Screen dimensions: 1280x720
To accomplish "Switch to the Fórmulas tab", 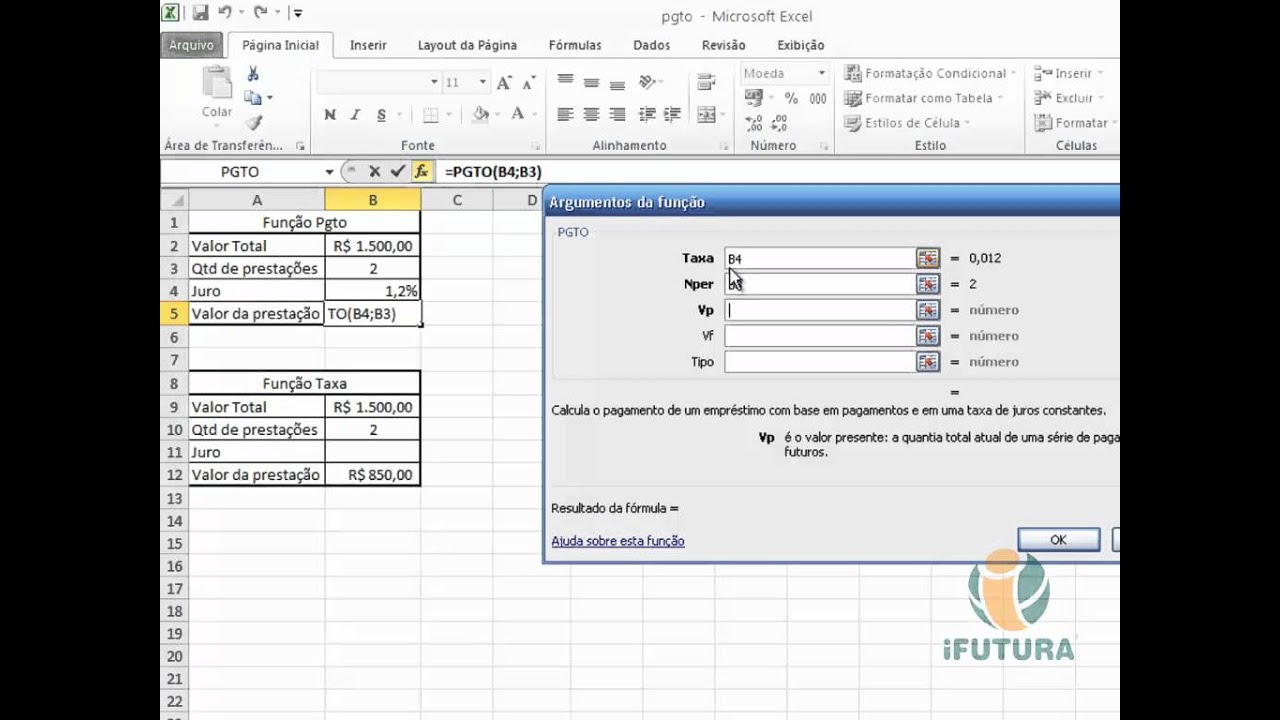I will (x=575, y=45).
